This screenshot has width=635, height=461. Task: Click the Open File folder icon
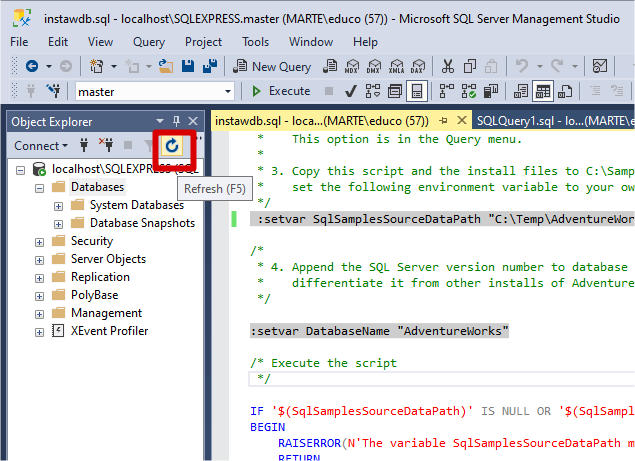[x=166, y=66]
